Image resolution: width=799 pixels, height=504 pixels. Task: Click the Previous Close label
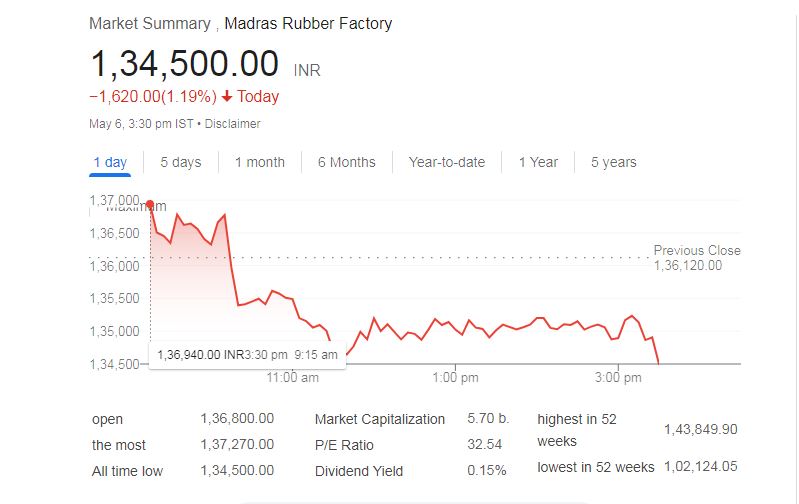[697, 250]
